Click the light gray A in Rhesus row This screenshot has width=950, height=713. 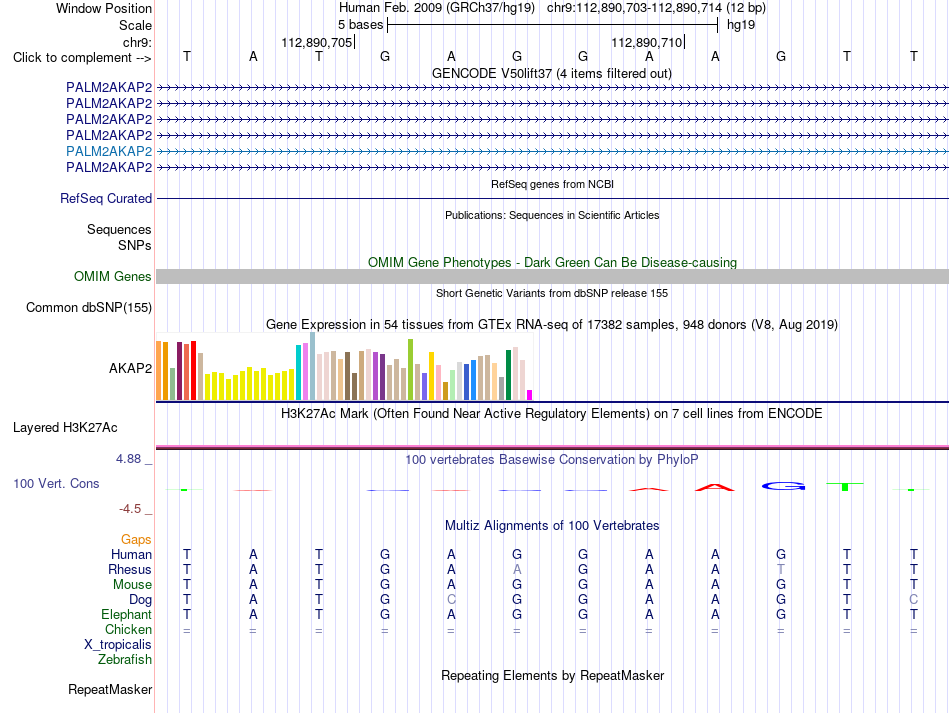click(517, 569)
